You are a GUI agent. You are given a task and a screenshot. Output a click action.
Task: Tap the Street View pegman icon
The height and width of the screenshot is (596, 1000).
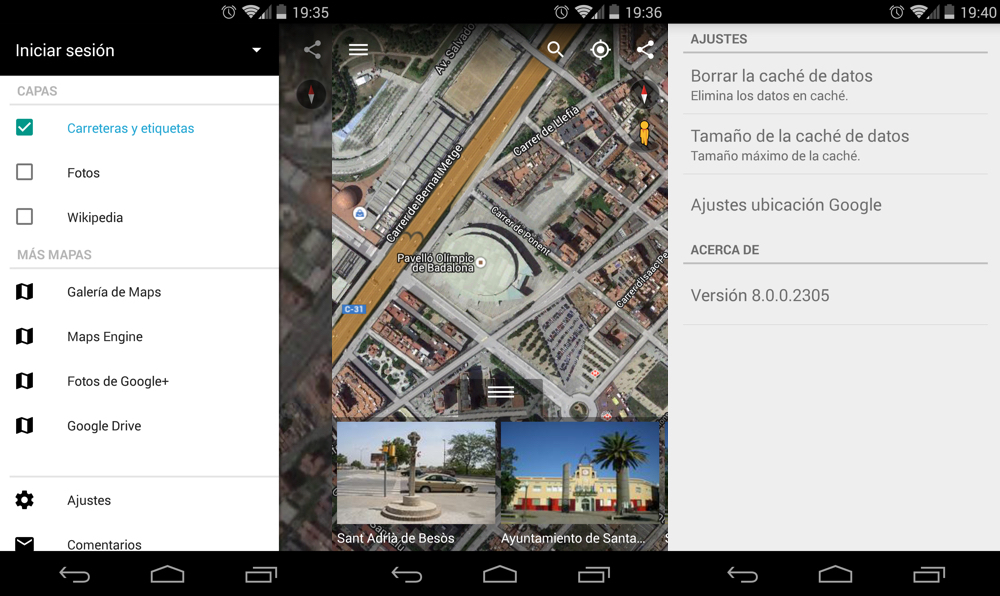click(x=644, y=133)
